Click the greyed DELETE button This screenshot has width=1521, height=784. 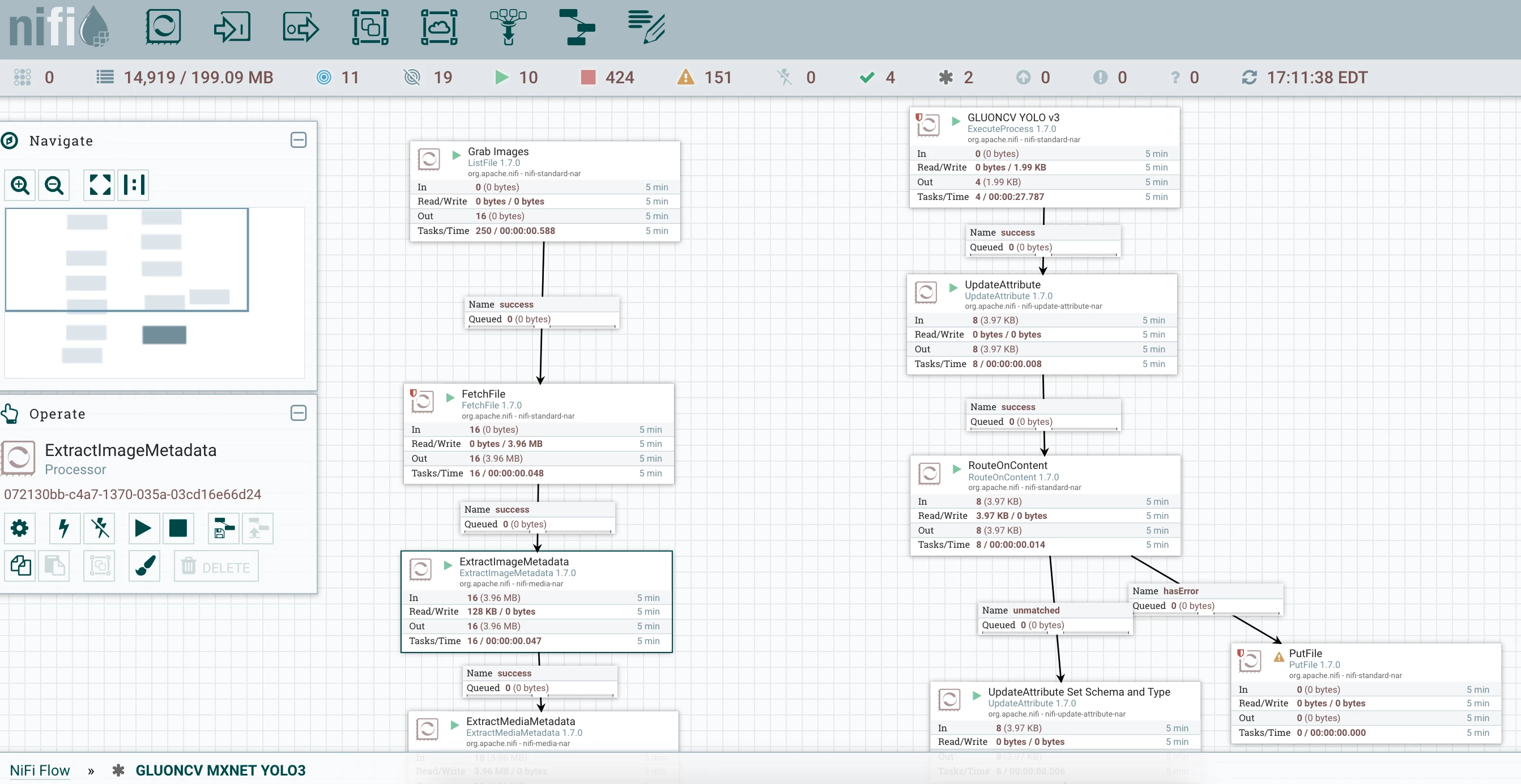(x=216, y=565)
